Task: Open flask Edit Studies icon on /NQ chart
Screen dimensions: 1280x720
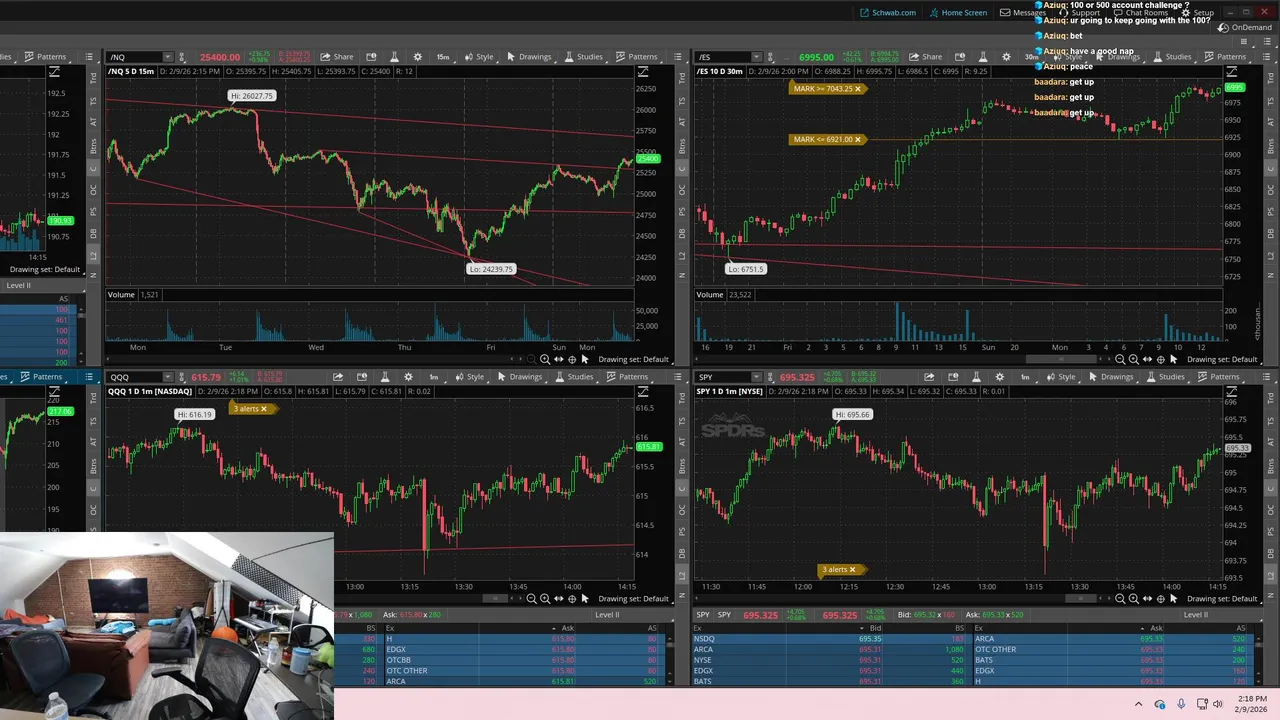Action: pos(394,57)
